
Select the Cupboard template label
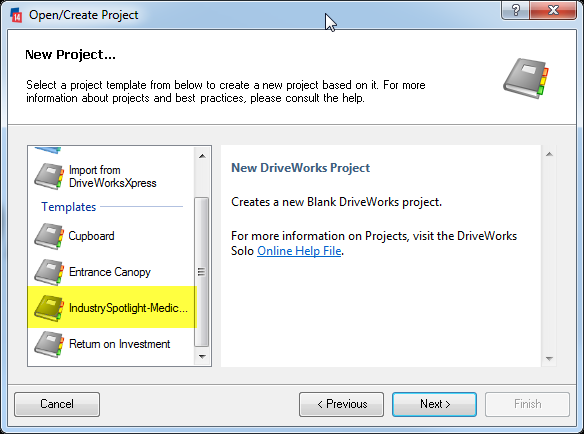pos(91,236)
